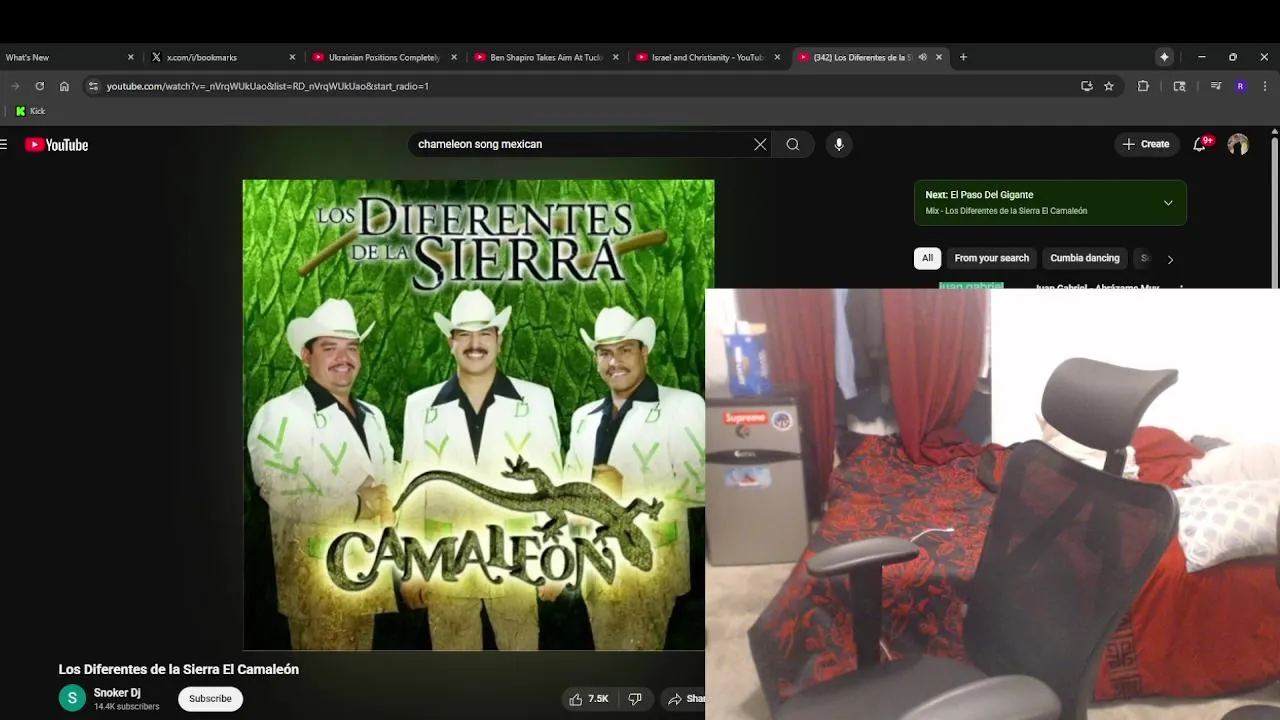Show more filter chips with right arrow
The height and width of the screenshot is (720, 1280).
pos(1170,259)
